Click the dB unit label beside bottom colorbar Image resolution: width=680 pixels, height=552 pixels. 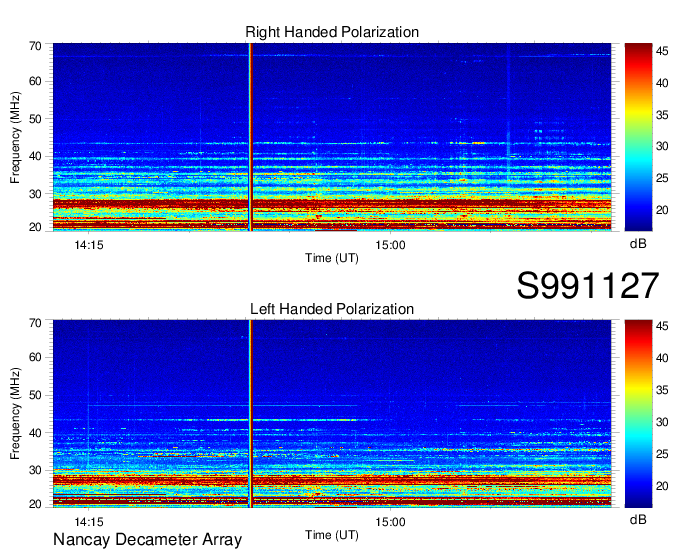(x=638, y=519)
